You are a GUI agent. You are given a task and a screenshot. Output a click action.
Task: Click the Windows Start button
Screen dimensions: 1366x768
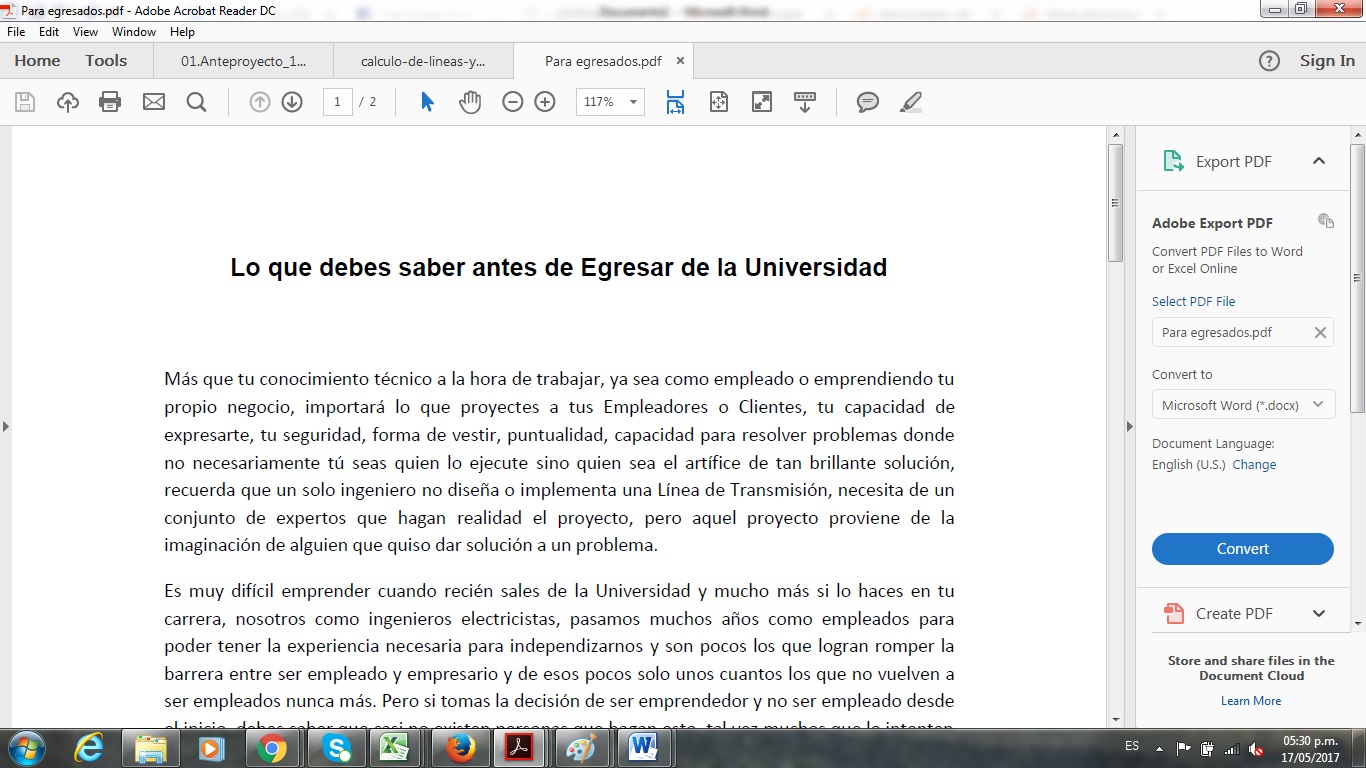coord(25,748)
